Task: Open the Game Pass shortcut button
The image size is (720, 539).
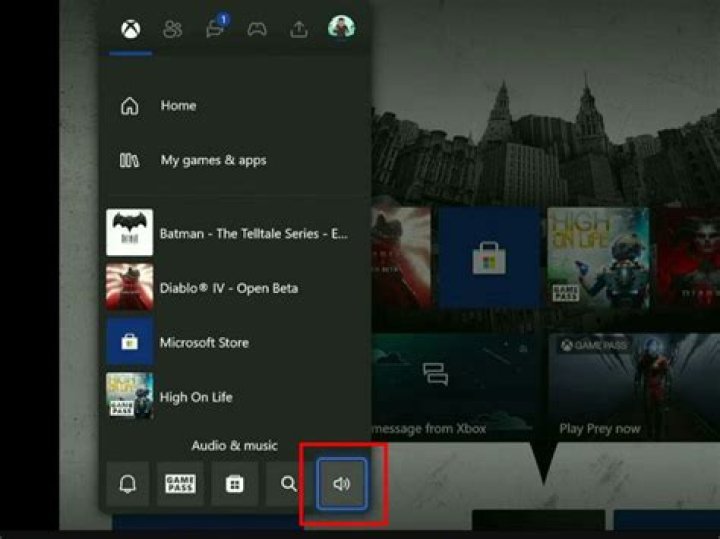Action: (x=180, y=484)
